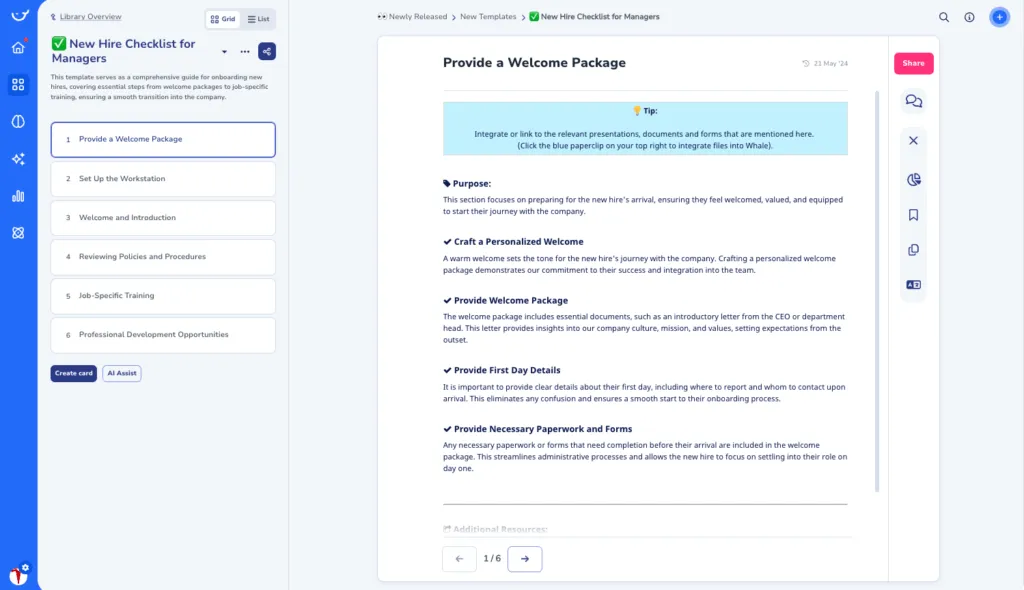
Task: Select card 1 Provide a Welcome Package
Action: point(163,139)
